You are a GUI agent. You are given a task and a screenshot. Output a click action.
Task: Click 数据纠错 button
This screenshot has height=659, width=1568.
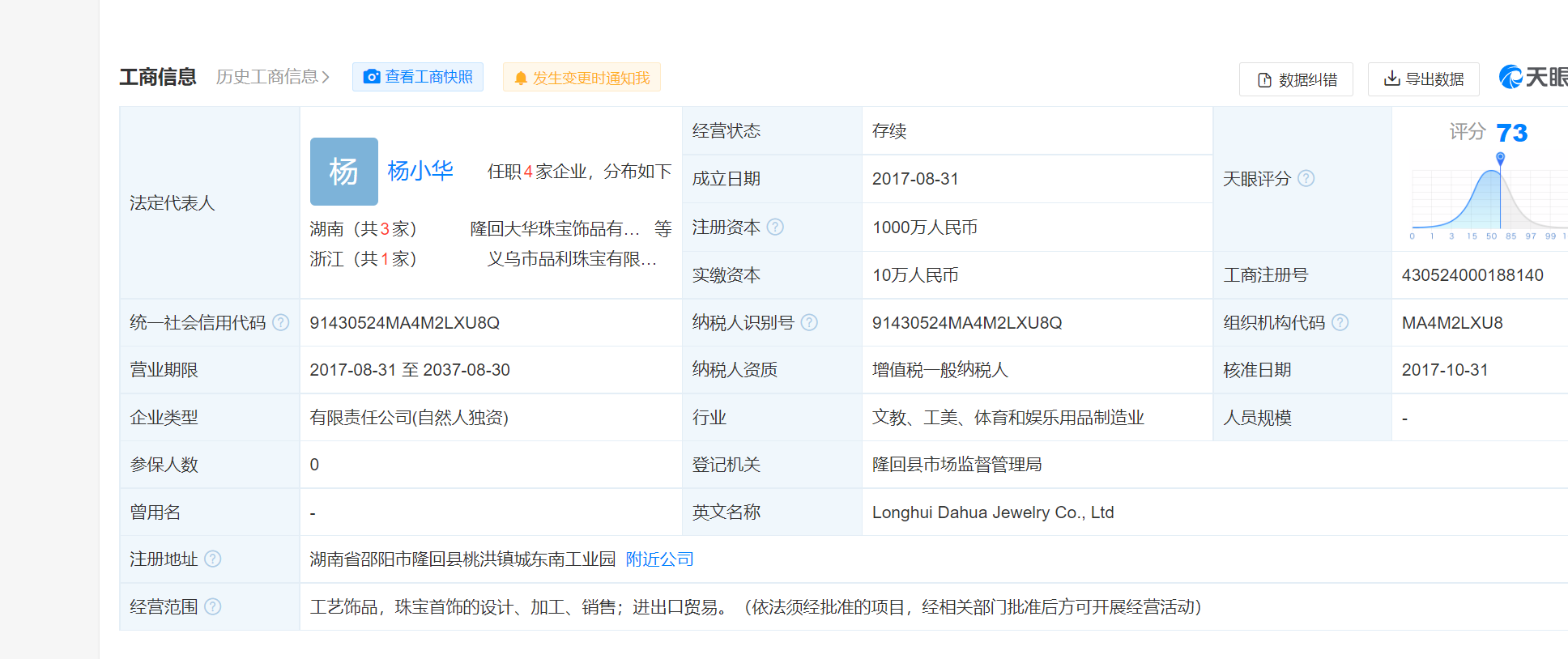tap(1296, 79)
